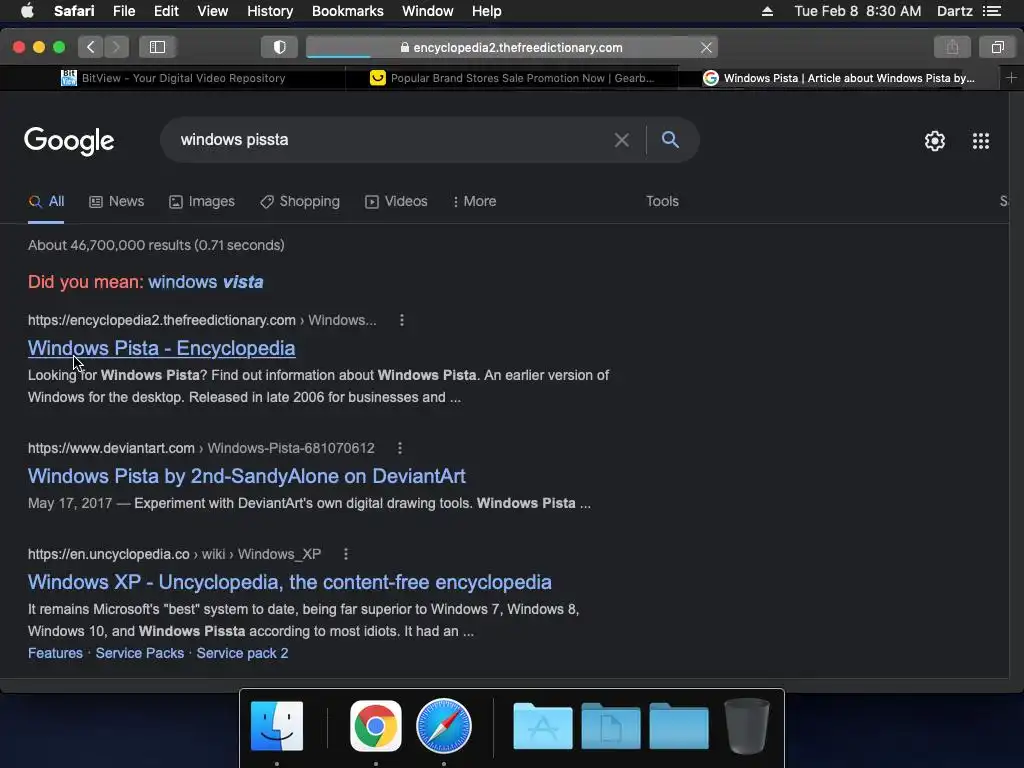1024x768 pixels.
Task: Add a new tab with plus button
Action: [x=1011, y=78]
